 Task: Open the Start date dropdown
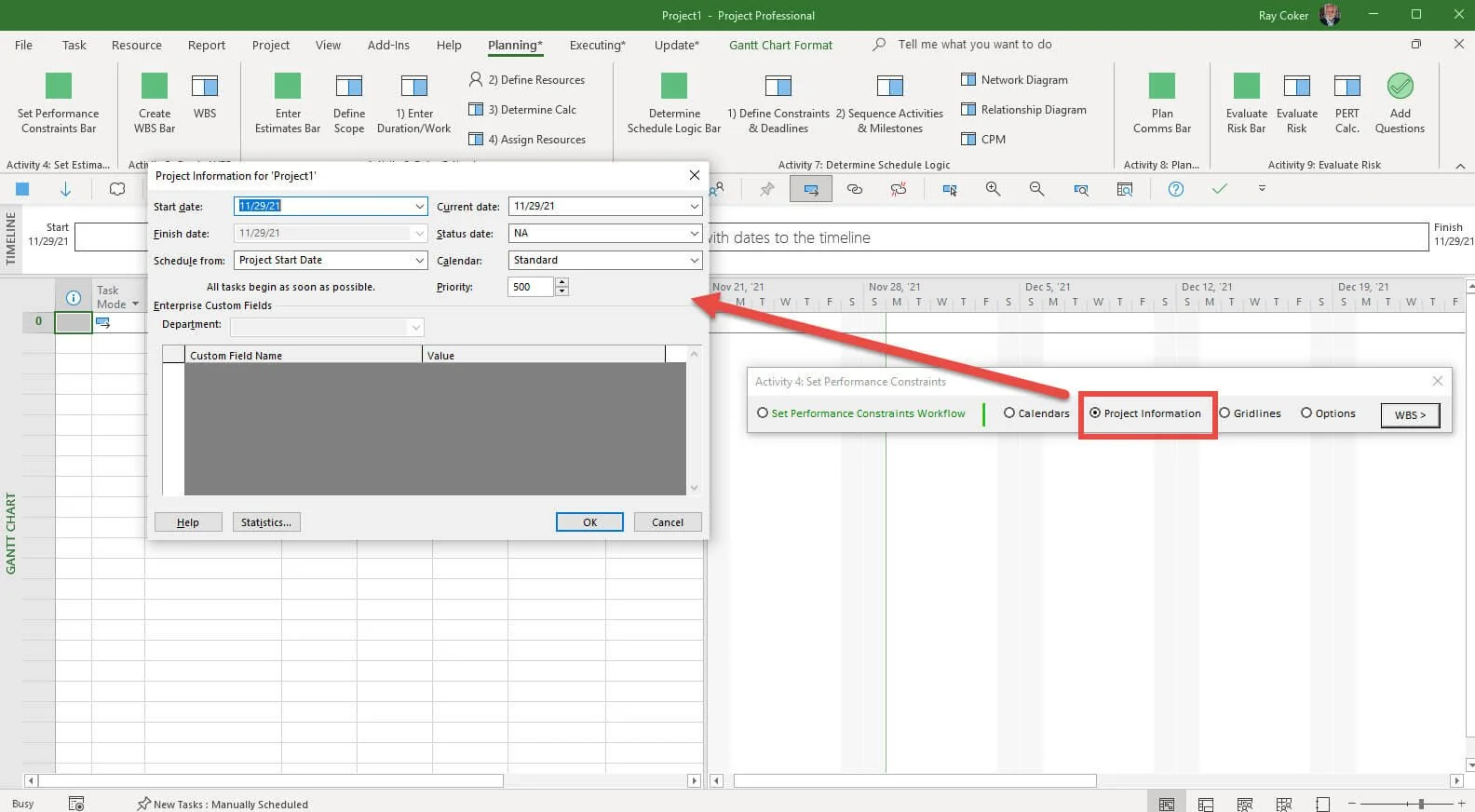419,206
